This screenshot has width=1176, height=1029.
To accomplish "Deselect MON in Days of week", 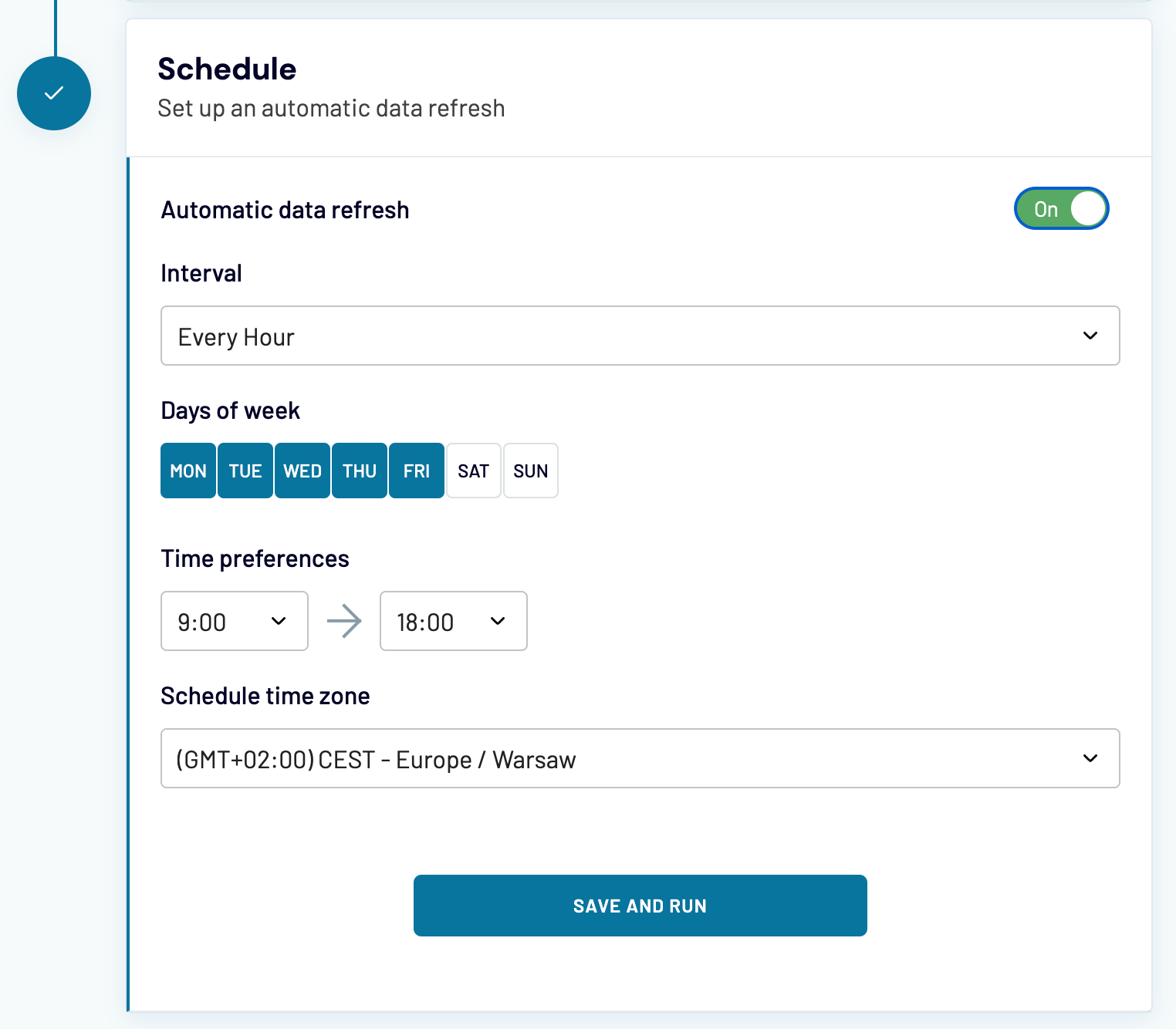I will 188,471.
